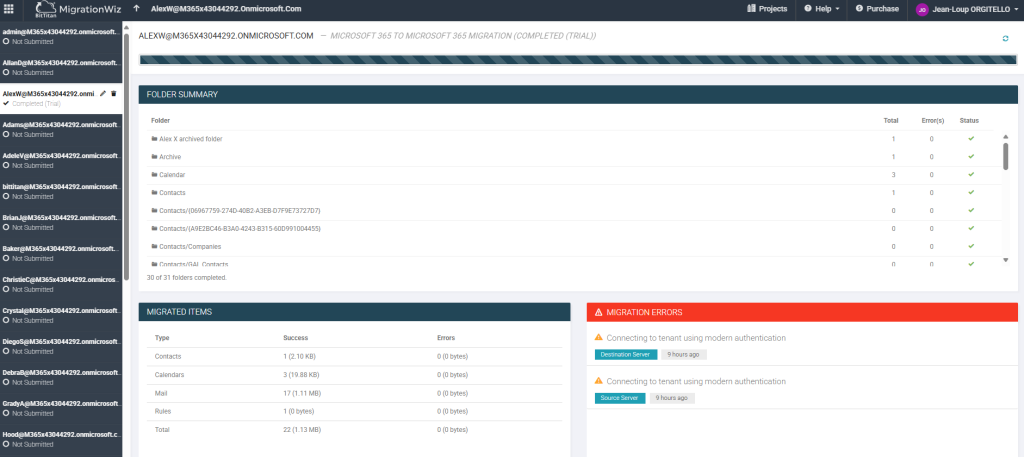1024x457 pixels.
Task: Open the app launcher grid icon
Action: click(8, 8)
